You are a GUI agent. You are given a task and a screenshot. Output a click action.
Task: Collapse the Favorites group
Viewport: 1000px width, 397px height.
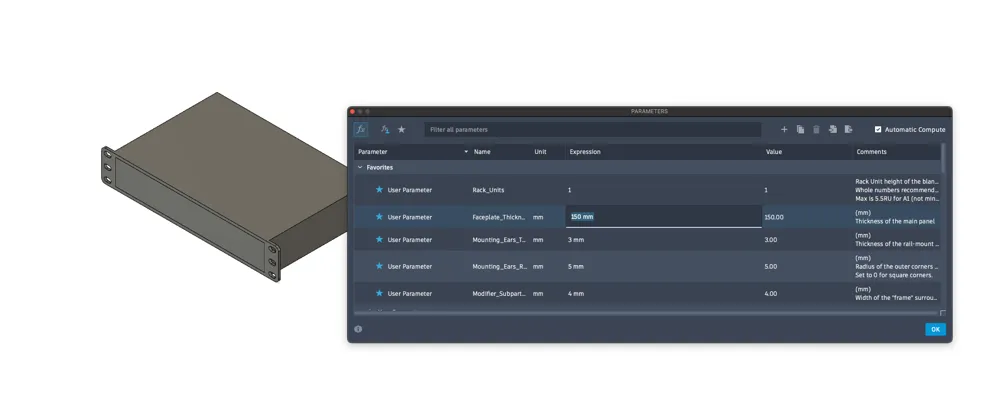(x=360, y=167)
